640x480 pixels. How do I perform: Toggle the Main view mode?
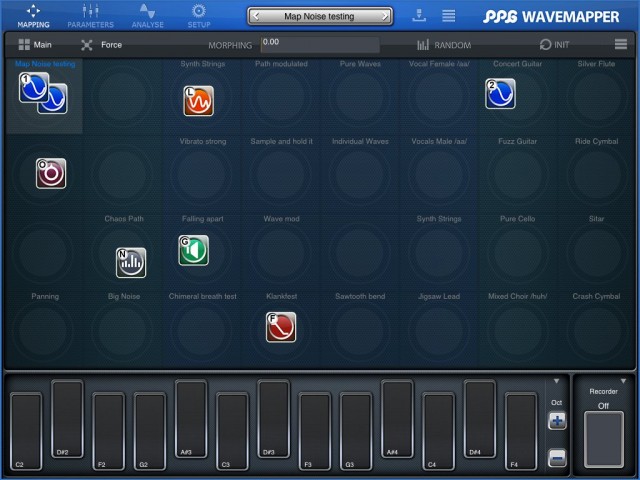click(34, 45)
